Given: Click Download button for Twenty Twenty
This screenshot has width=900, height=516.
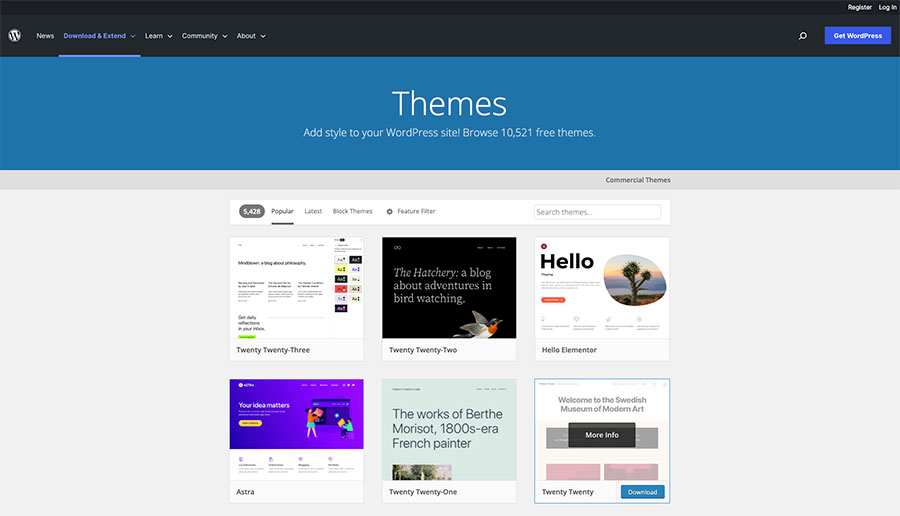Looking at the screenshot, I should [642, 492].
